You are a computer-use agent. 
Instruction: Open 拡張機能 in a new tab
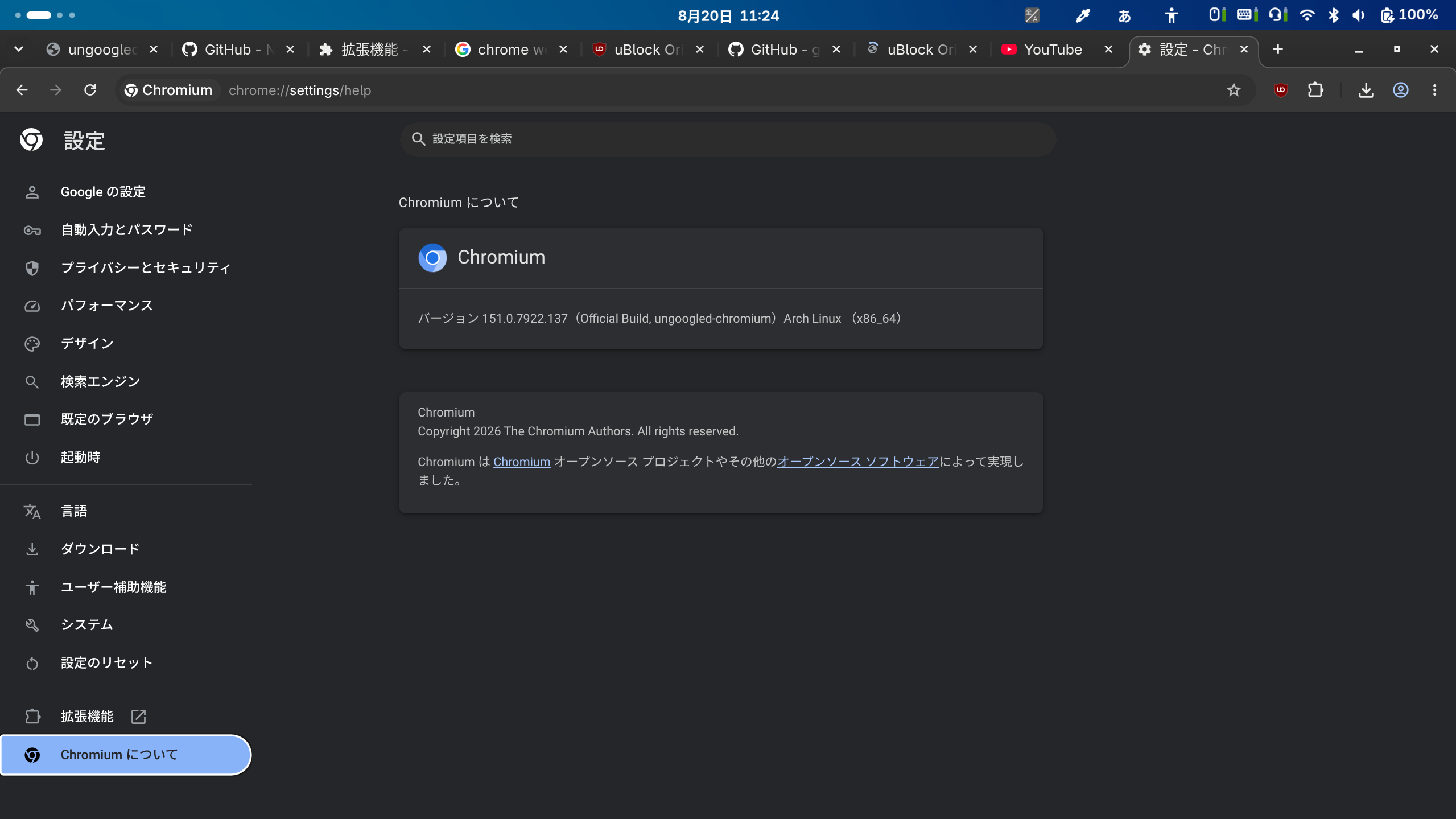126,717
